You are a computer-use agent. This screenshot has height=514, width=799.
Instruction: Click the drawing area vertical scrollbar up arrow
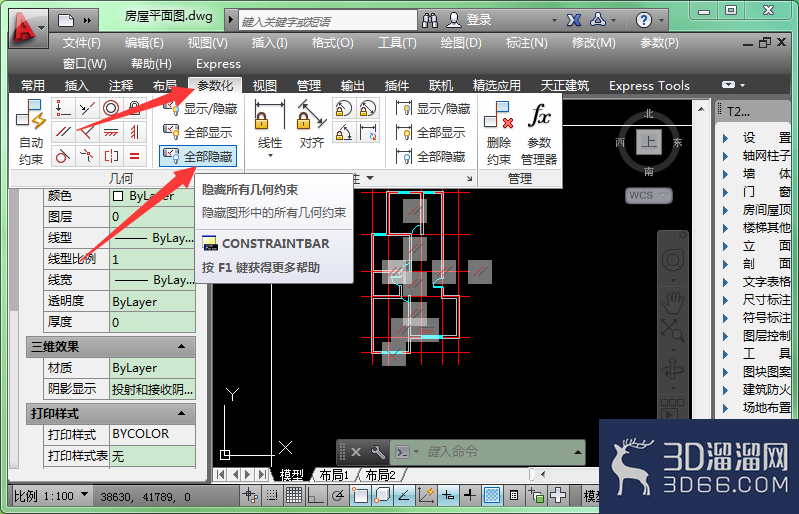(701, 109)
